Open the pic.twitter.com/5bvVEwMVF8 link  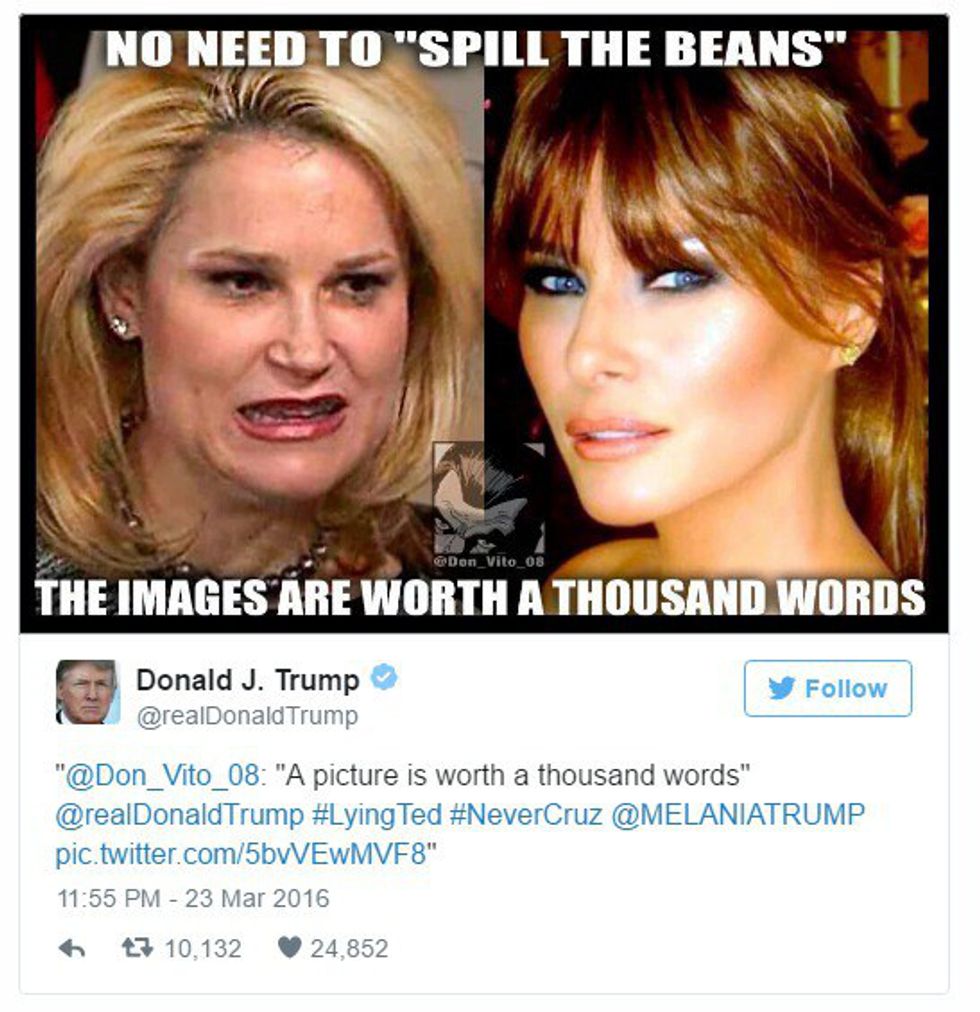241,855
